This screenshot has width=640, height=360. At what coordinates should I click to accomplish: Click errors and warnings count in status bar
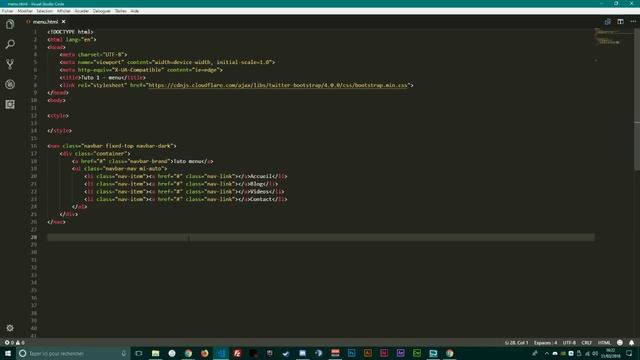tap(14, 342)
